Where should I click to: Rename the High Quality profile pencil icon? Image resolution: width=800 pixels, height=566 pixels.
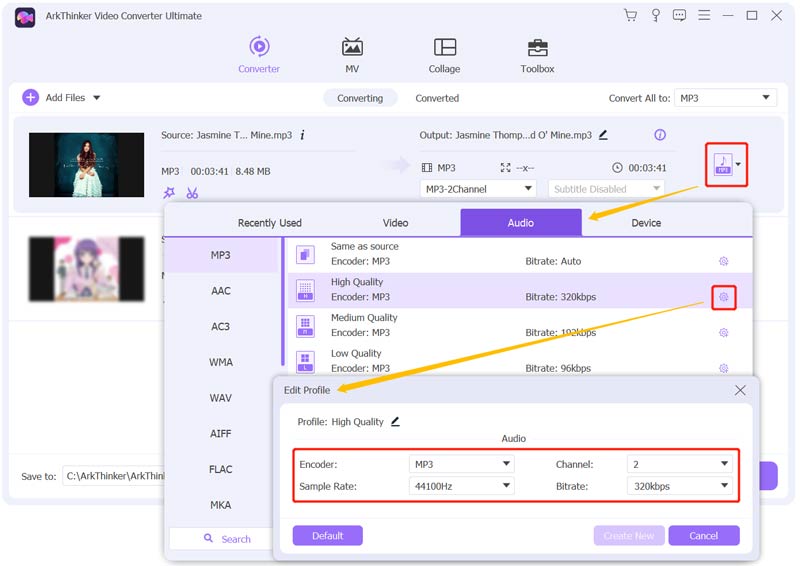click(x=395, y=422)
